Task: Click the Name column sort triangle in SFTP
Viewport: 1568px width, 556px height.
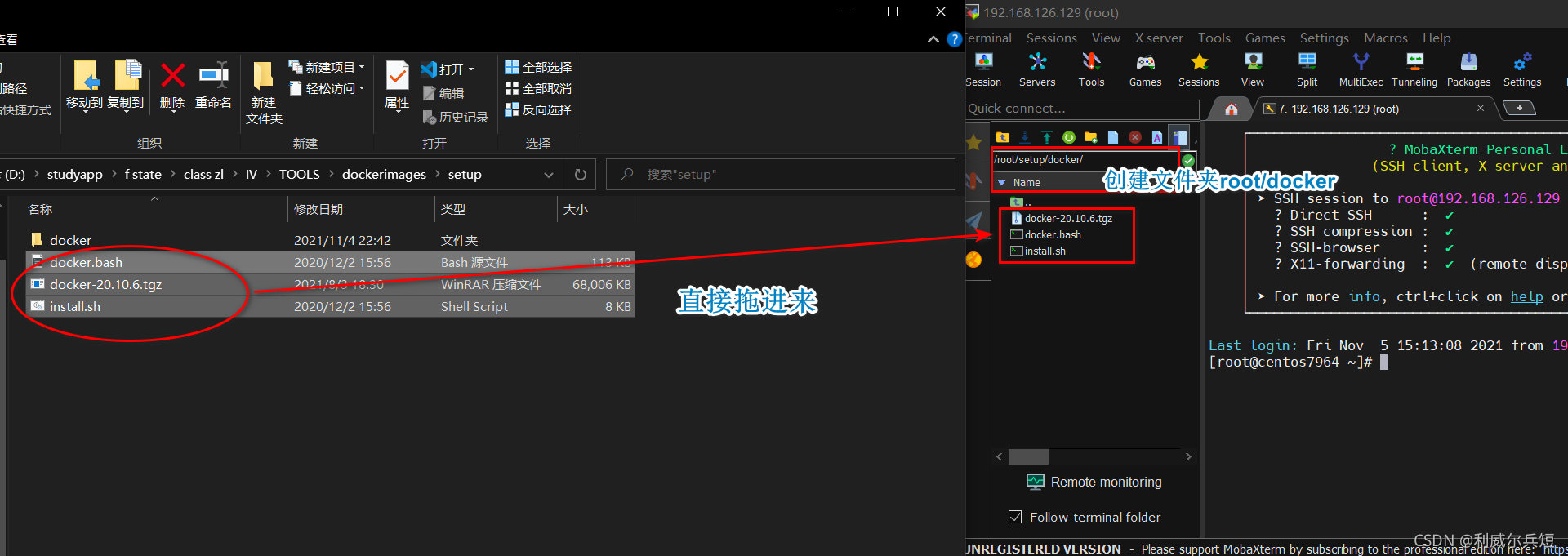Action: pos(1002,183)
